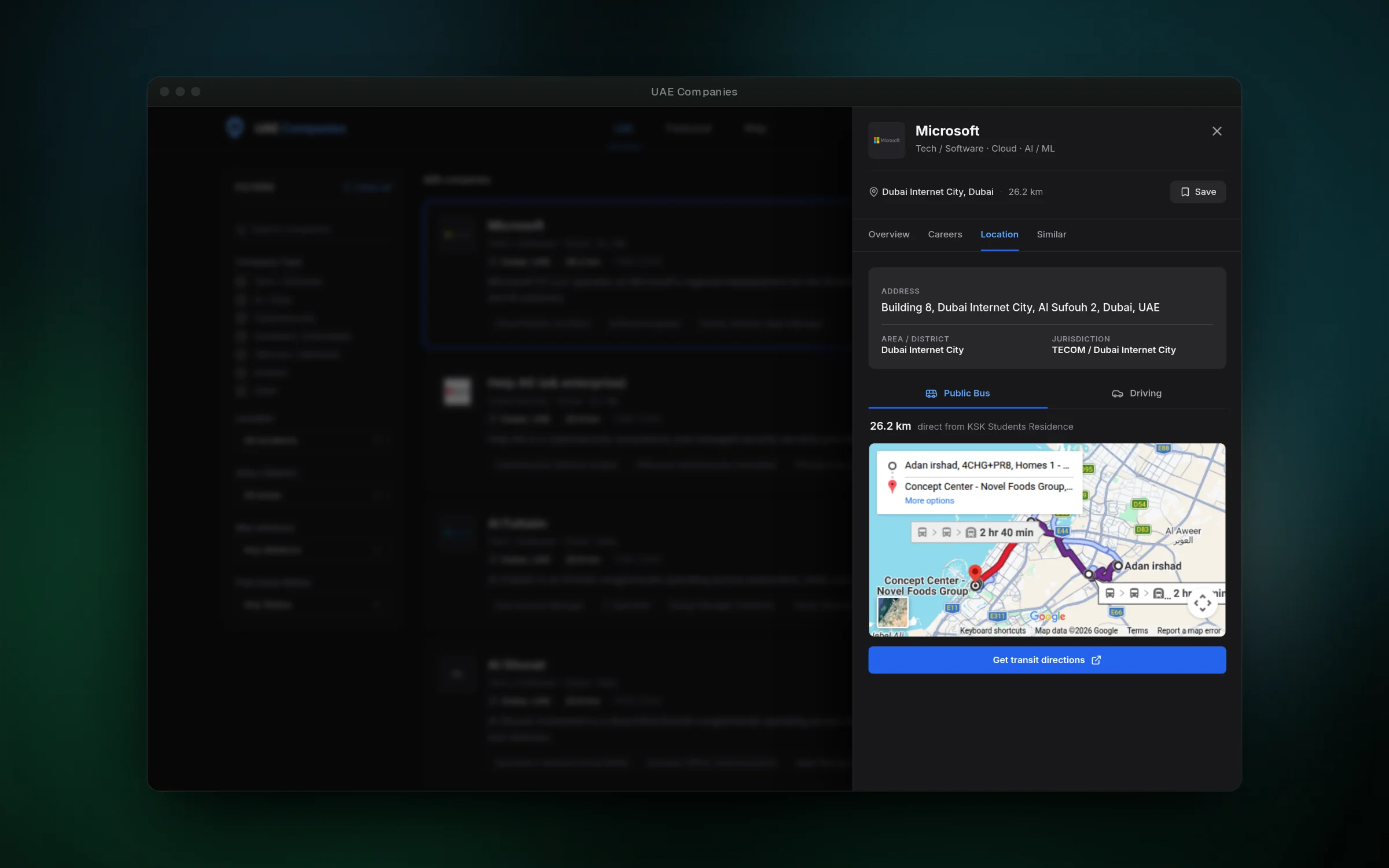Click the Area / District value 'Dubai Internet City'

point(922,350)
